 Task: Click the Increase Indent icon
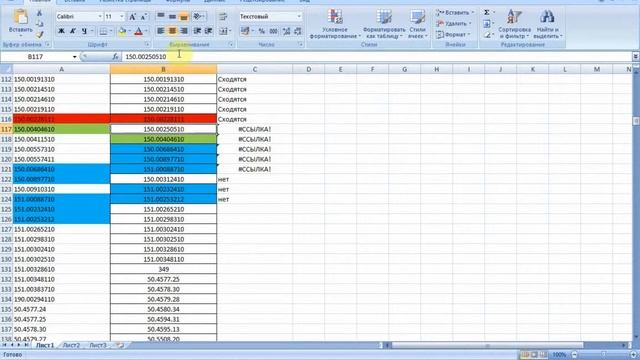[x=209, y=31]
